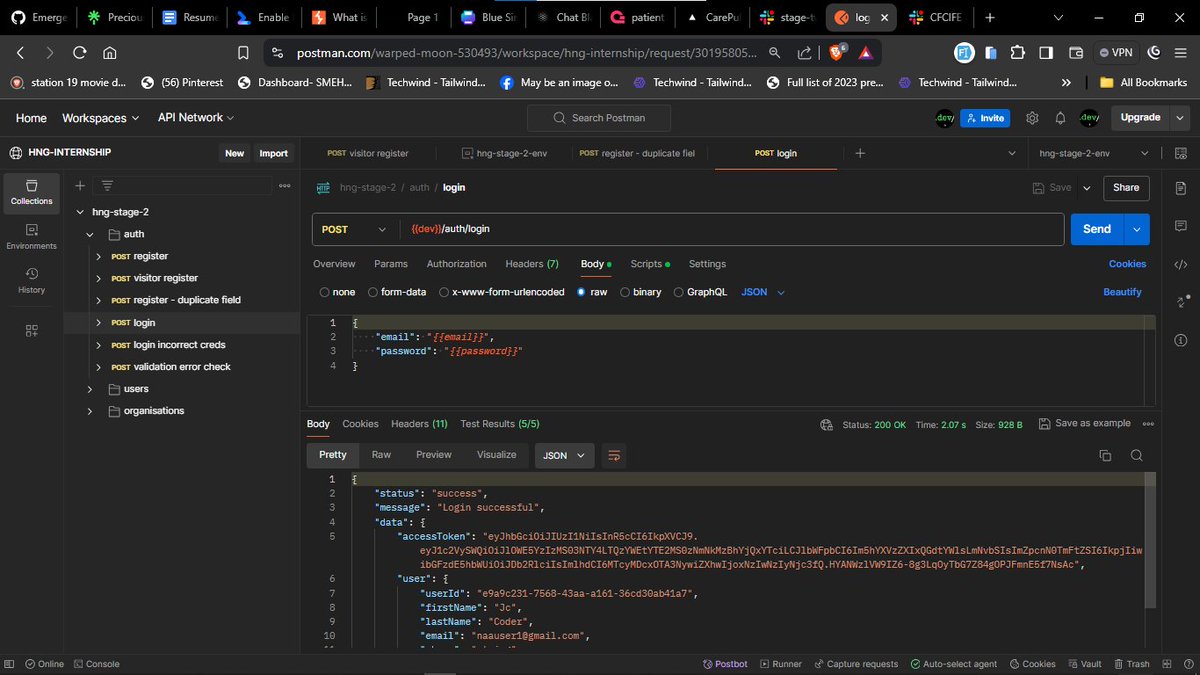Click the Import button

point(273,153)
